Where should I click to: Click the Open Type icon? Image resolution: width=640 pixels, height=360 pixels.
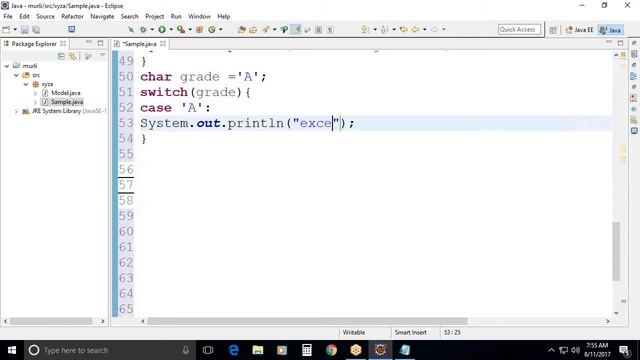point(242,29)
